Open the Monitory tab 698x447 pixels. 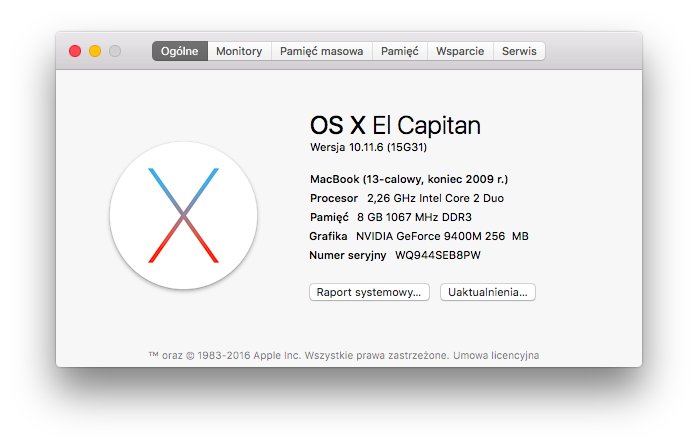point(239,51)
